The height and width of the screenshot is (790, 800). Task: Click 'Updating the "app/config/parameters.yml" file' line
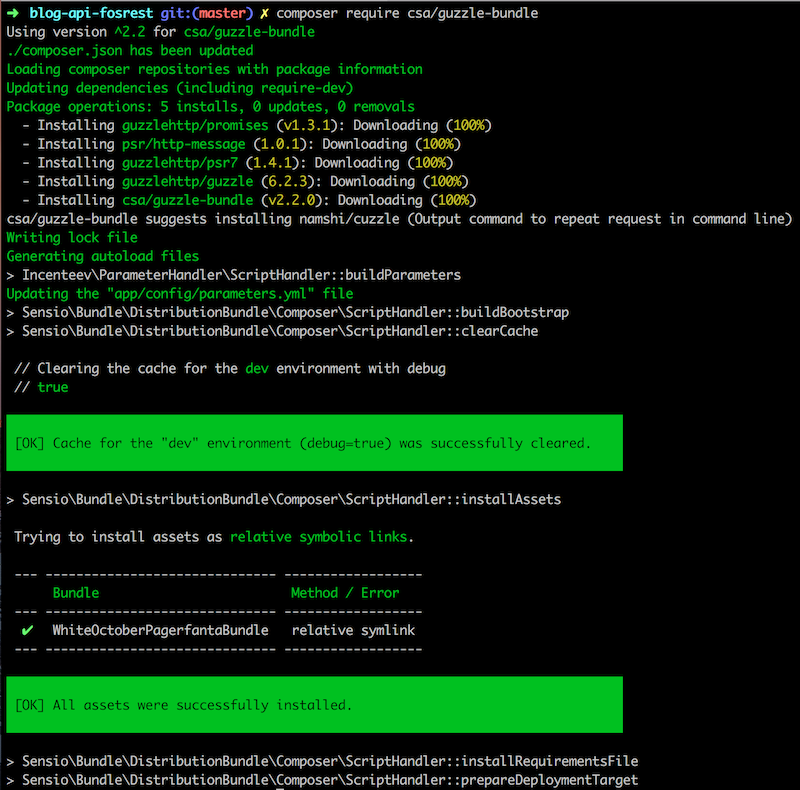pos(180,294)
